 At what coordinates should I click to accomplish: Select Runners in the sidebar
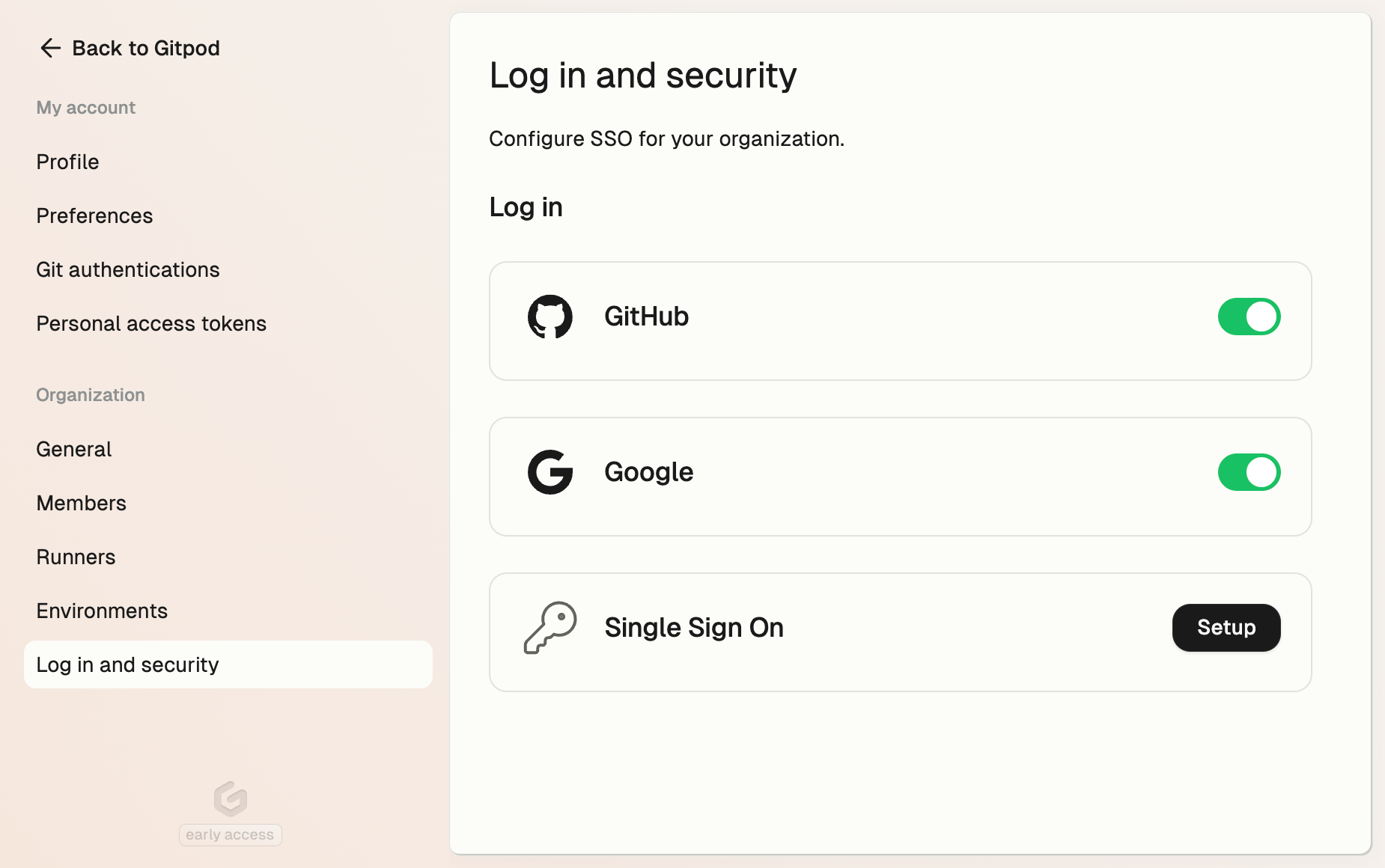(x=76, y=557)
